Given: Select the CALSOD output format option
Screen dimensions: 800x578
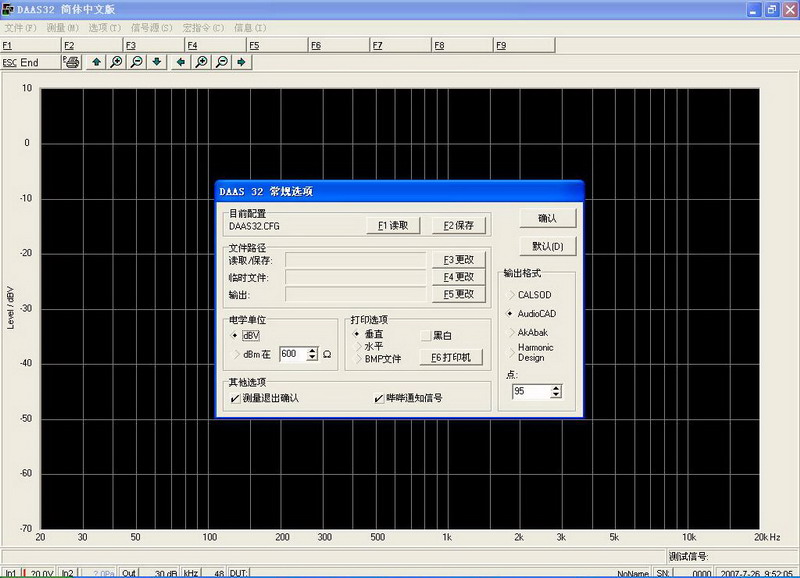Looking at the screenshot, I should tap(510, 295).
